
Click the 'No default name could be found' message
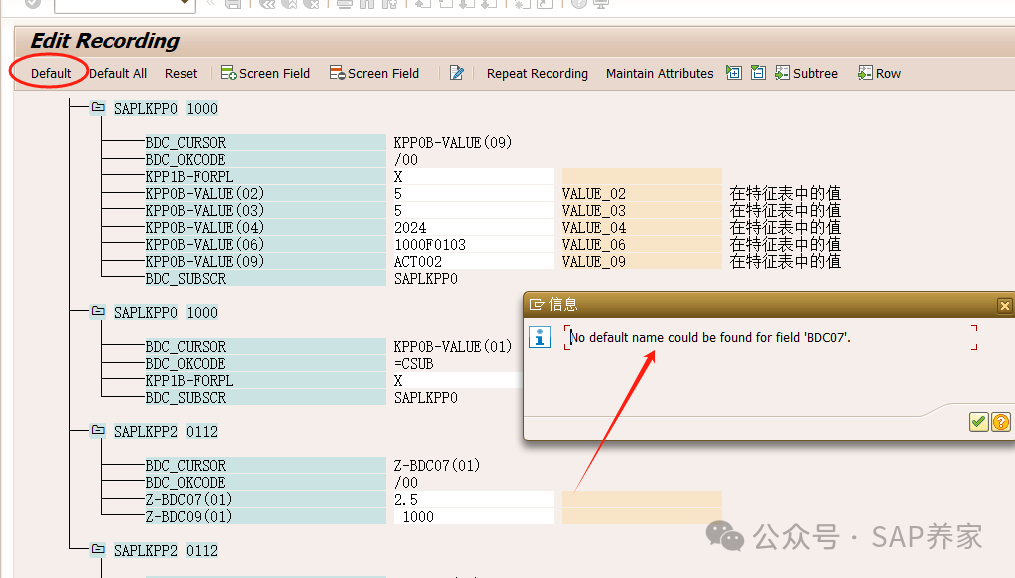[x=710, y=337]
